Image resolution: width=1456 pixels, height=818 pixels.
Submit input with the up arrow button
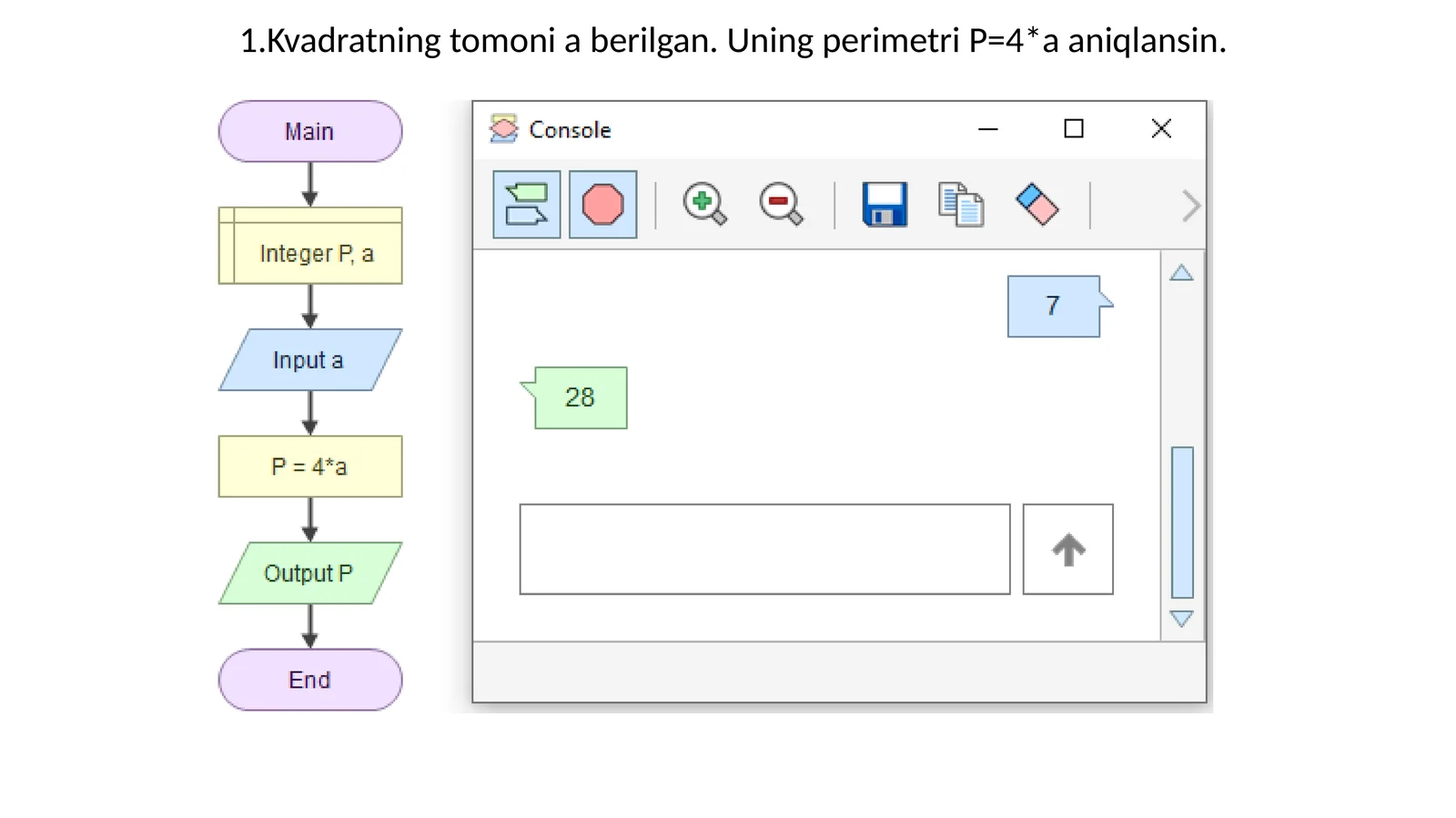pos(1067,549)
